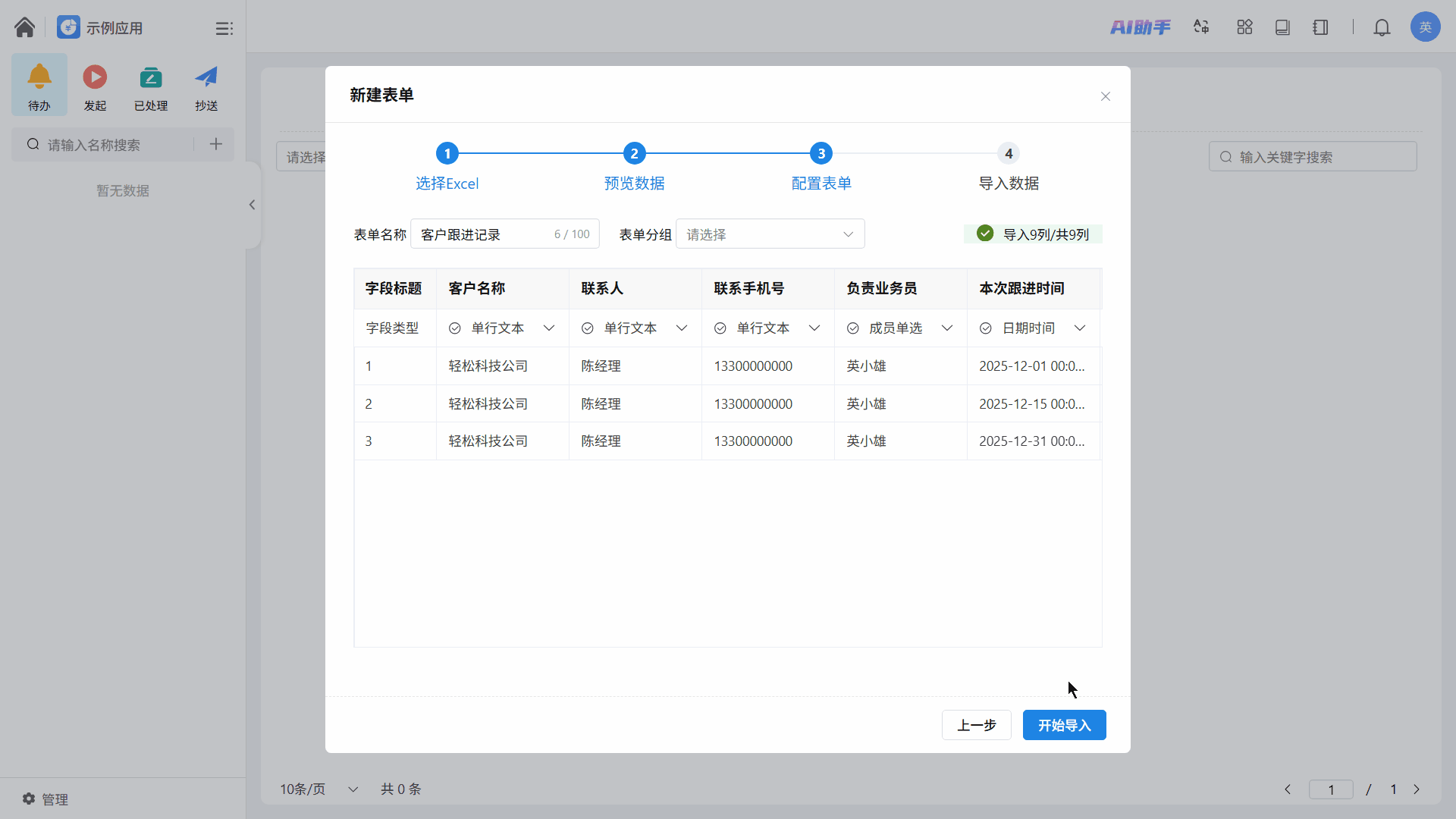Viewport: 1456px width, 819px height.
Task: Click the 上一步 button
Action: point(976,725)
